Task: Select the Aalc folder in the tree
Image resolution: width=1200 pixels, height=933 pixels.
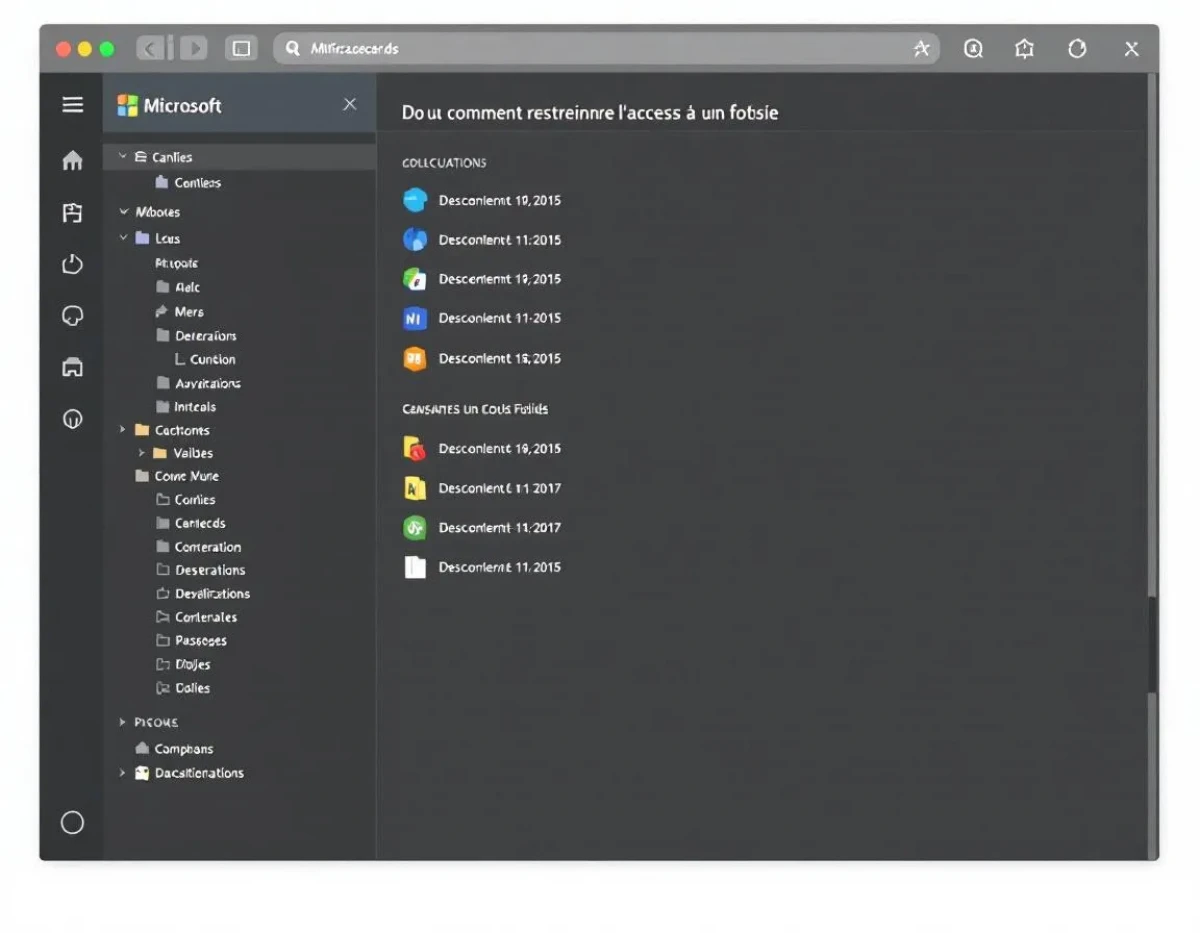Action: [x=178, y=287]
